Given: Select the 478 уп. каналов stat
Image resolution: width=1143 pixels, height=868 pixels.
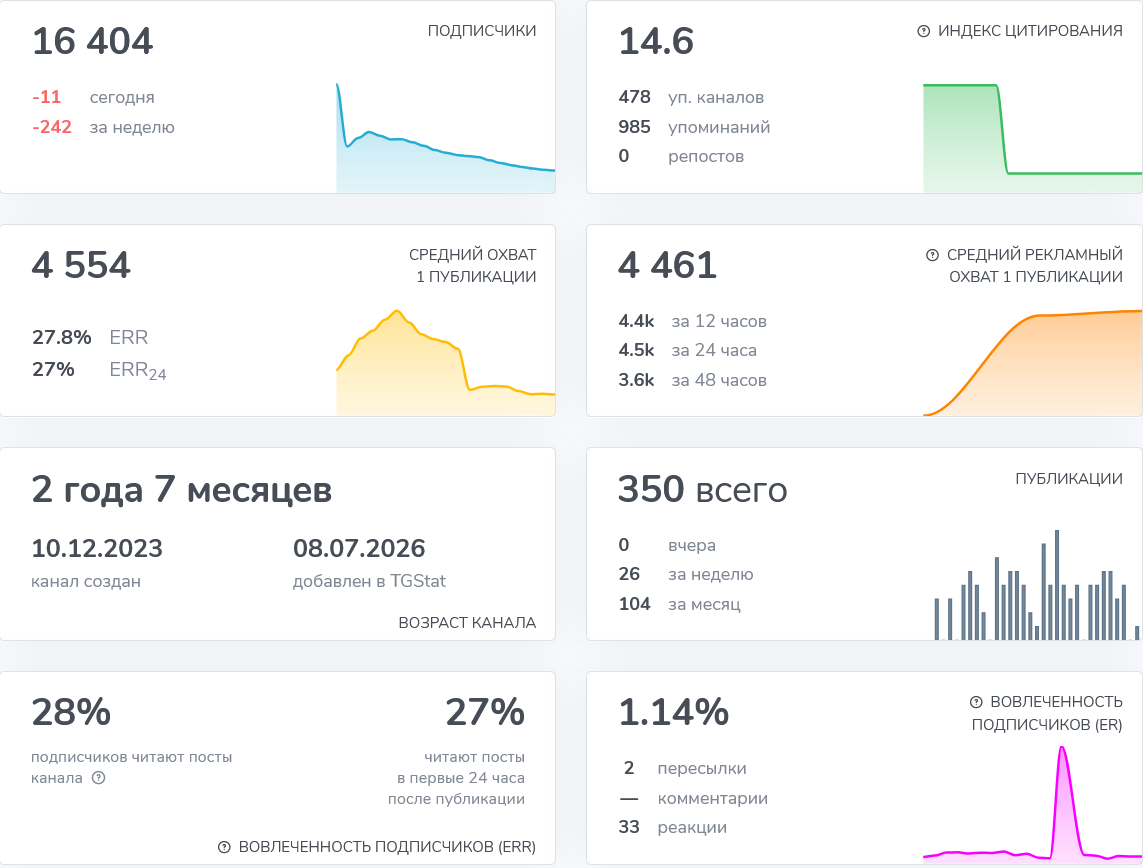Looking at the screenshot, I should click(x=691, y=97).
